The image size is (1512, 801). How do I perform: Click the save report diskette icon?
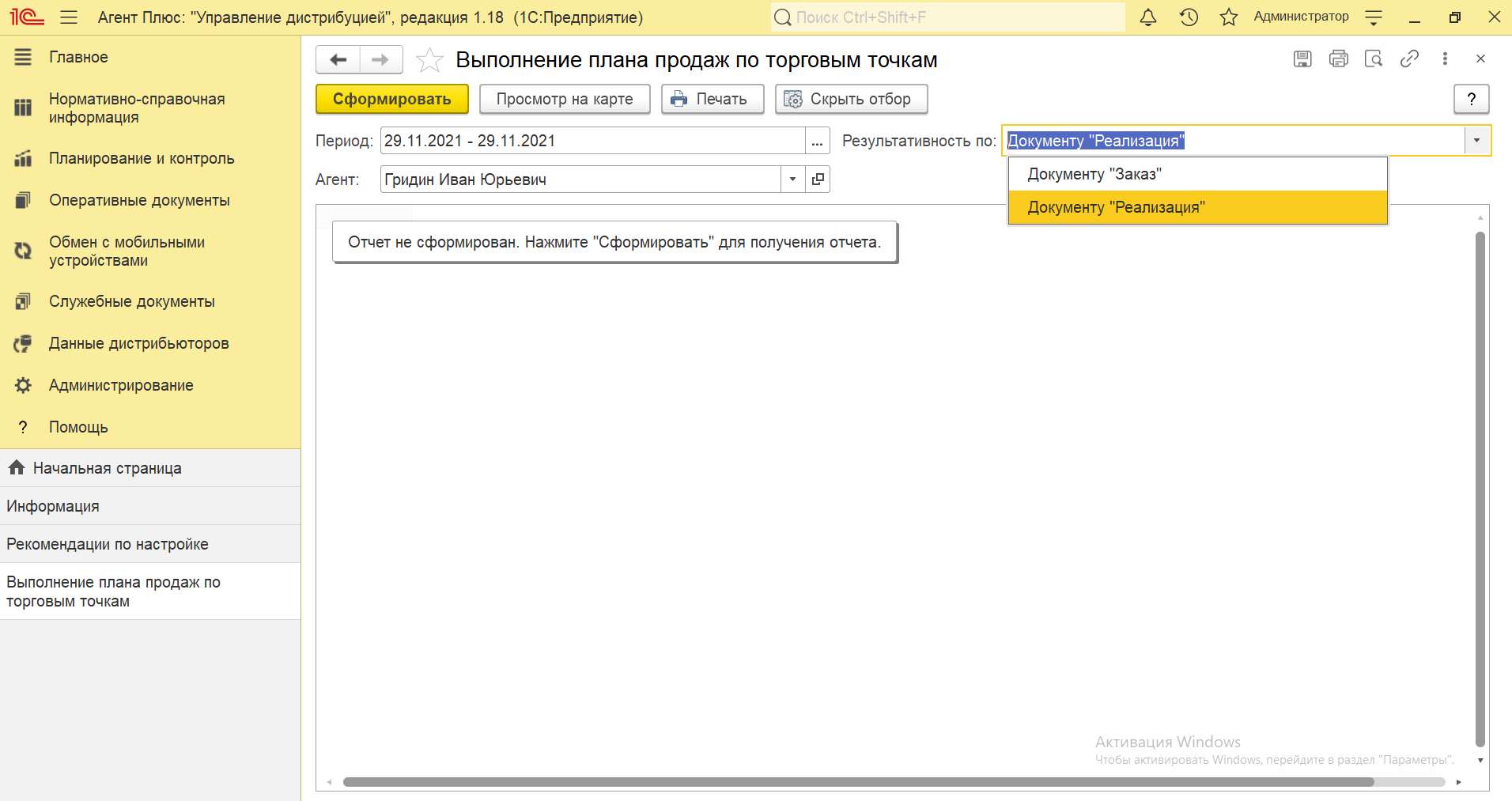click(1302, 59)
